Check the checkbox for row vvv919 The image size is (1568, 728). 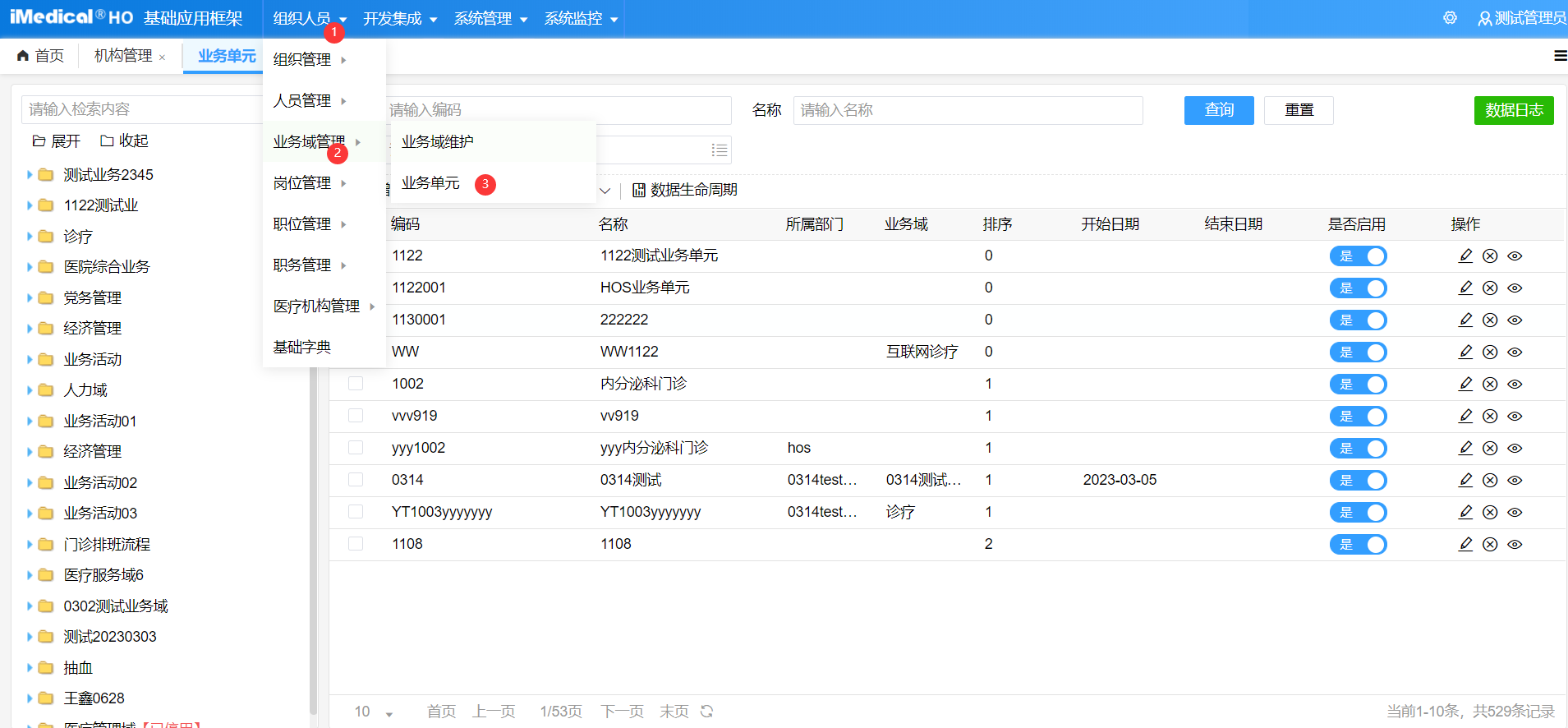point(356,415)
